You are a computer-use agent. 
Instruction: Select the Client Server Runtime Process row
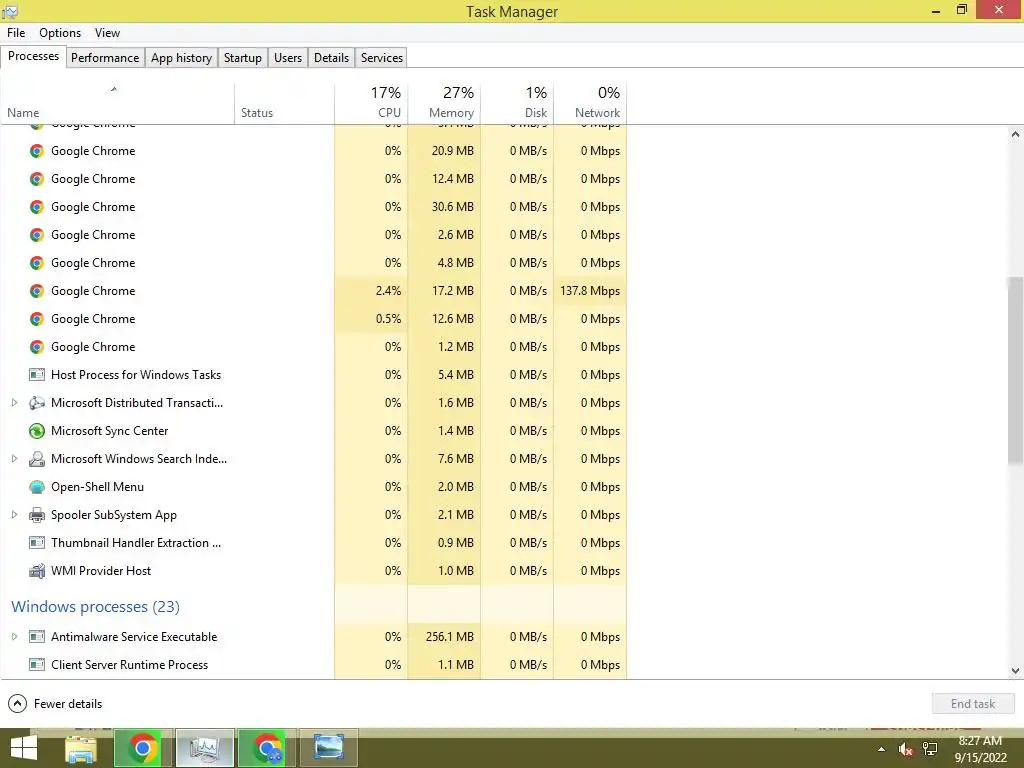(x=313, y=665)
